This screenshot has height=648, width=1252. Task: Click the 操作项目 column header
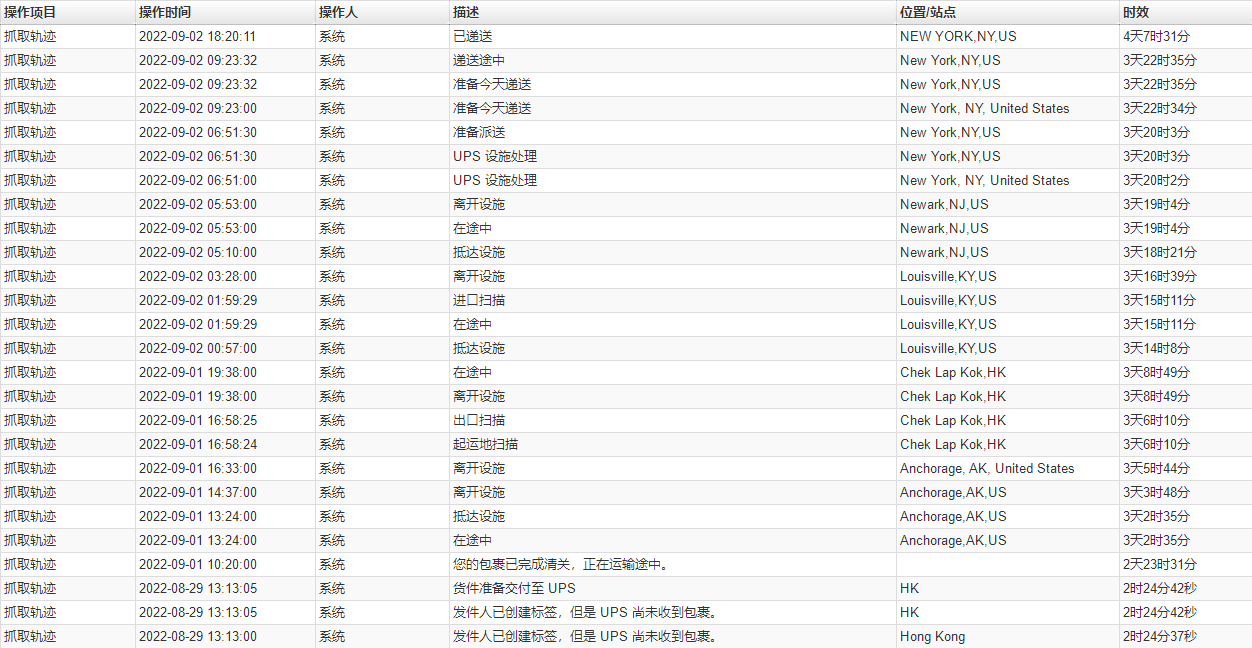30,12
